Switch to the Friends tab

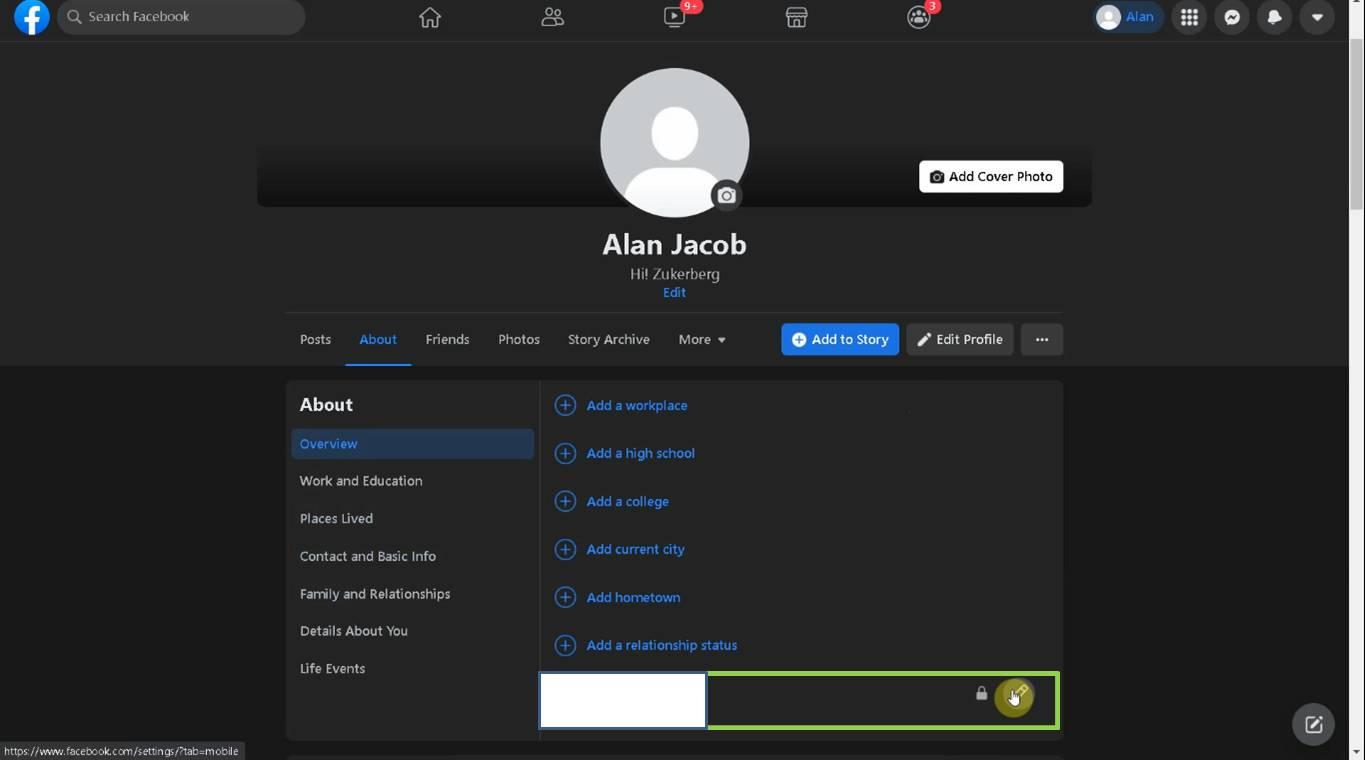click(x=447, y=339)
